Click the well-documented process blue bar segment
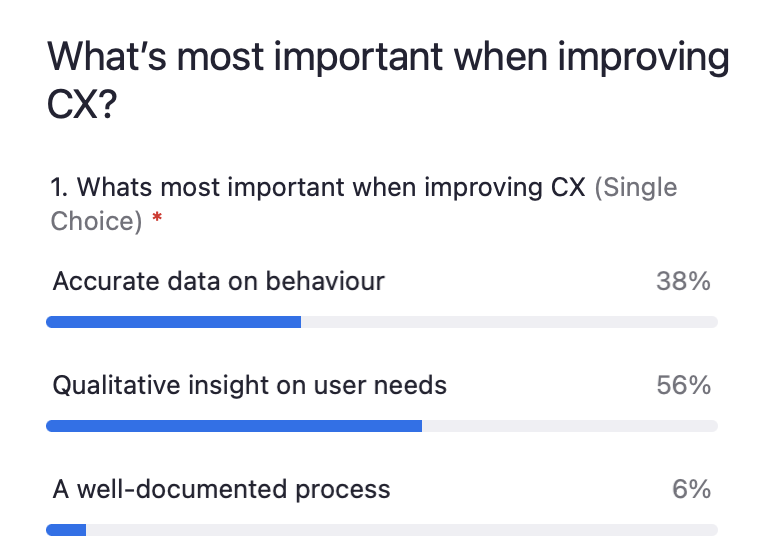Screen dimensions: 766x560 [x=66, y=530]
